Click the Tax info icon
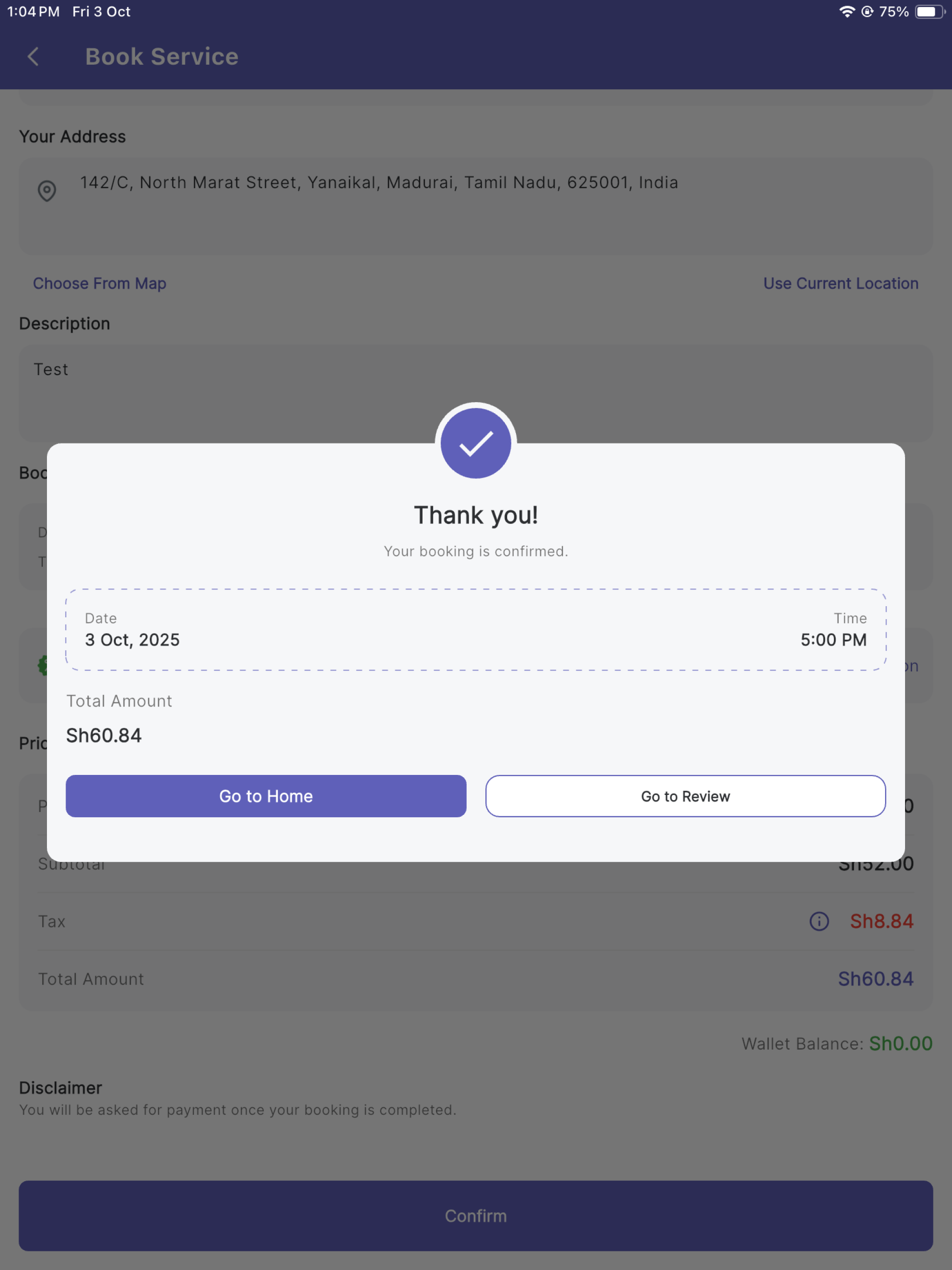 point(819,921)
